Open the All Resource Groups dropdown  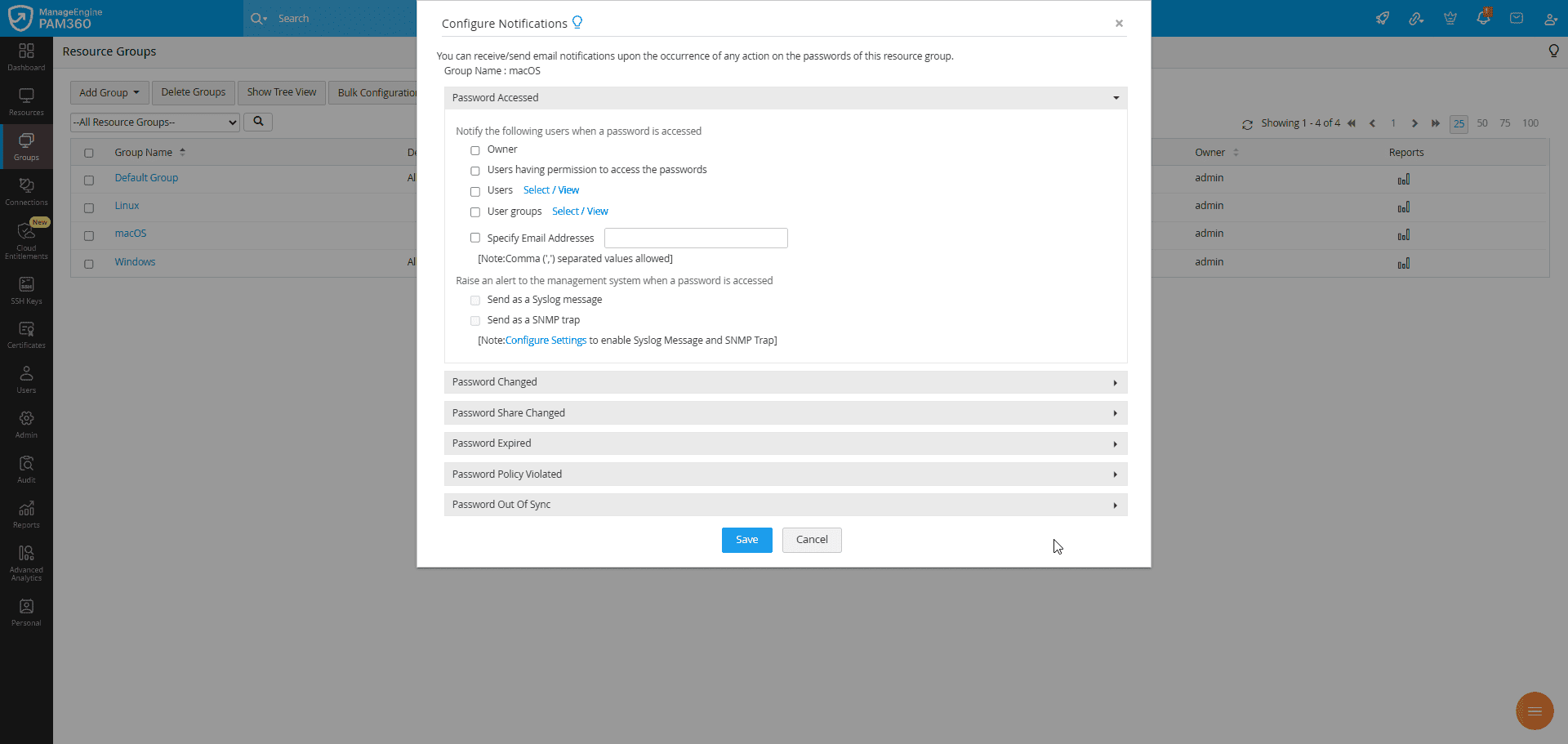[154, 122]
